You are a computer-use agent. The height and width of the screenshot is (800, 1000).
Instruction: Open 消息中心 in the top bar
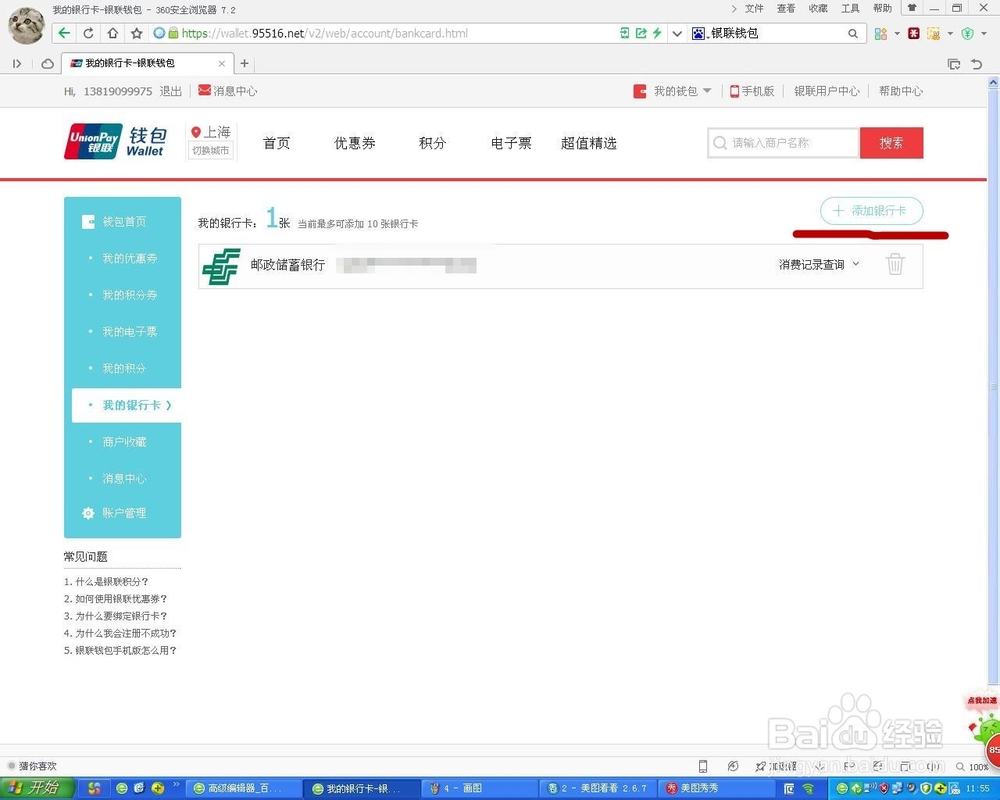click(228, 91)
